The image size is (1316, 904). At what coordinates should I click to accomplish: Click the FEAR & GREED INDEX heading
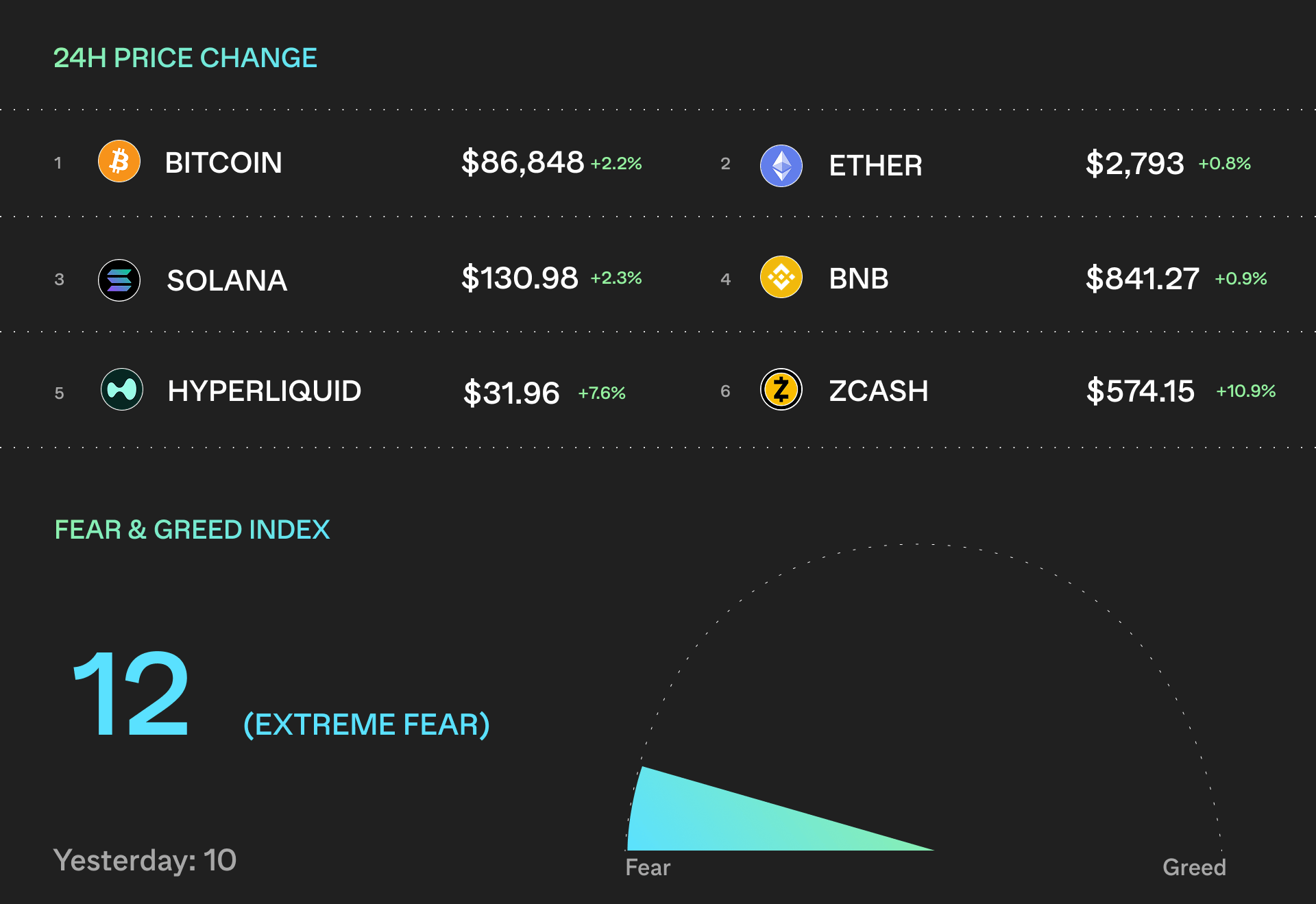[192, 530]
